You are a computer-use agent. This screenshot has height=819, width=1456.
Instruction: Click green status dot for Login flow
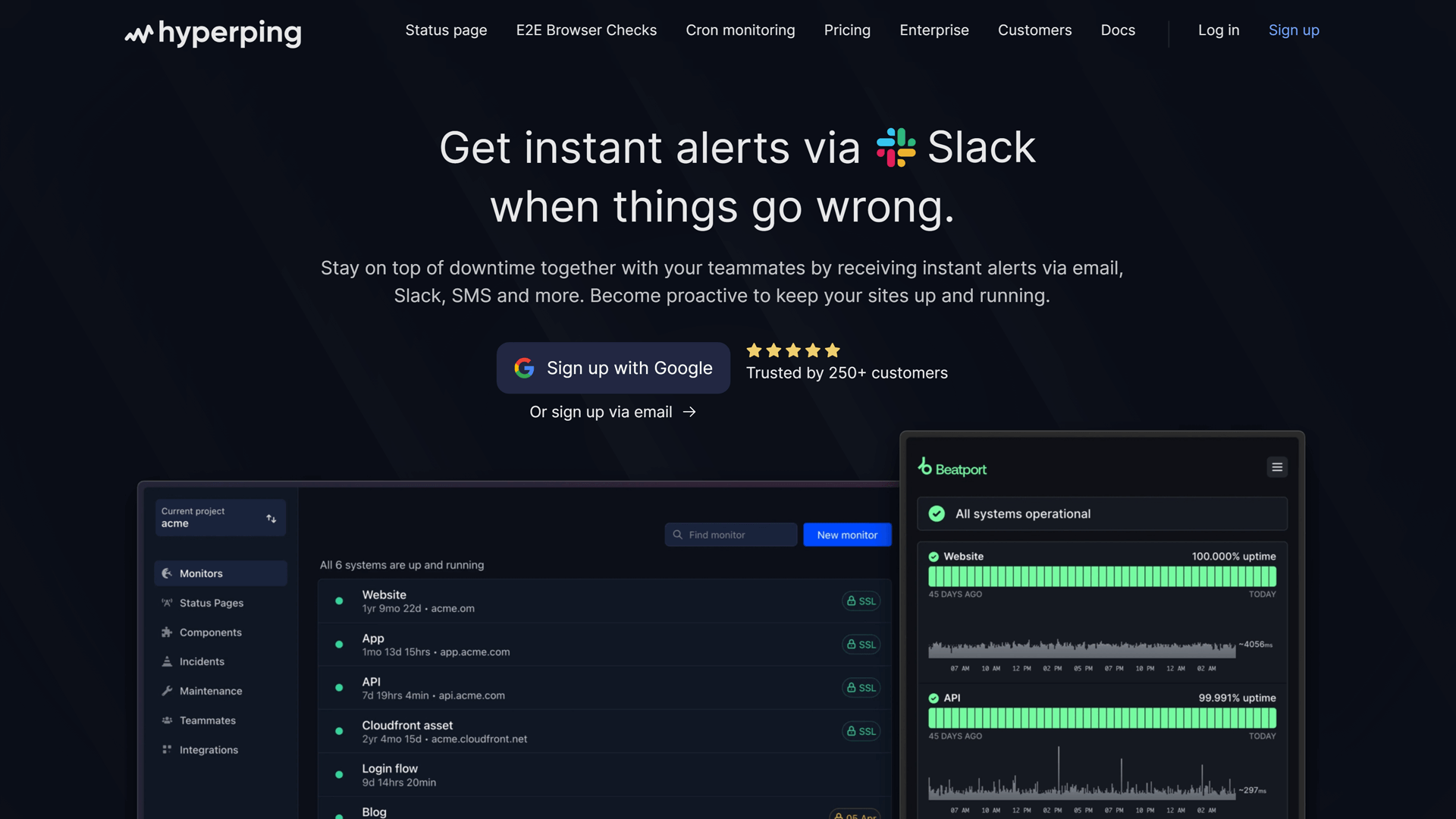pos(339,775)
